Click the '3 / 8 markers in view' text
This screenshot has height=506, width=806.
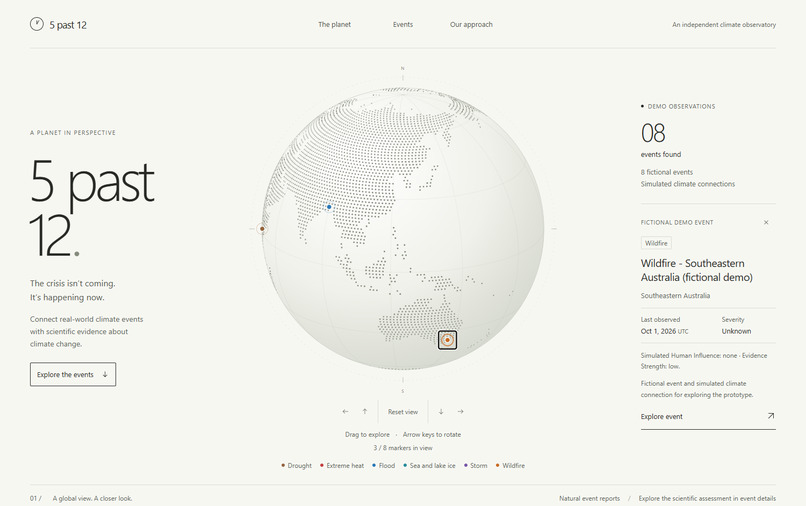point(403,448)
